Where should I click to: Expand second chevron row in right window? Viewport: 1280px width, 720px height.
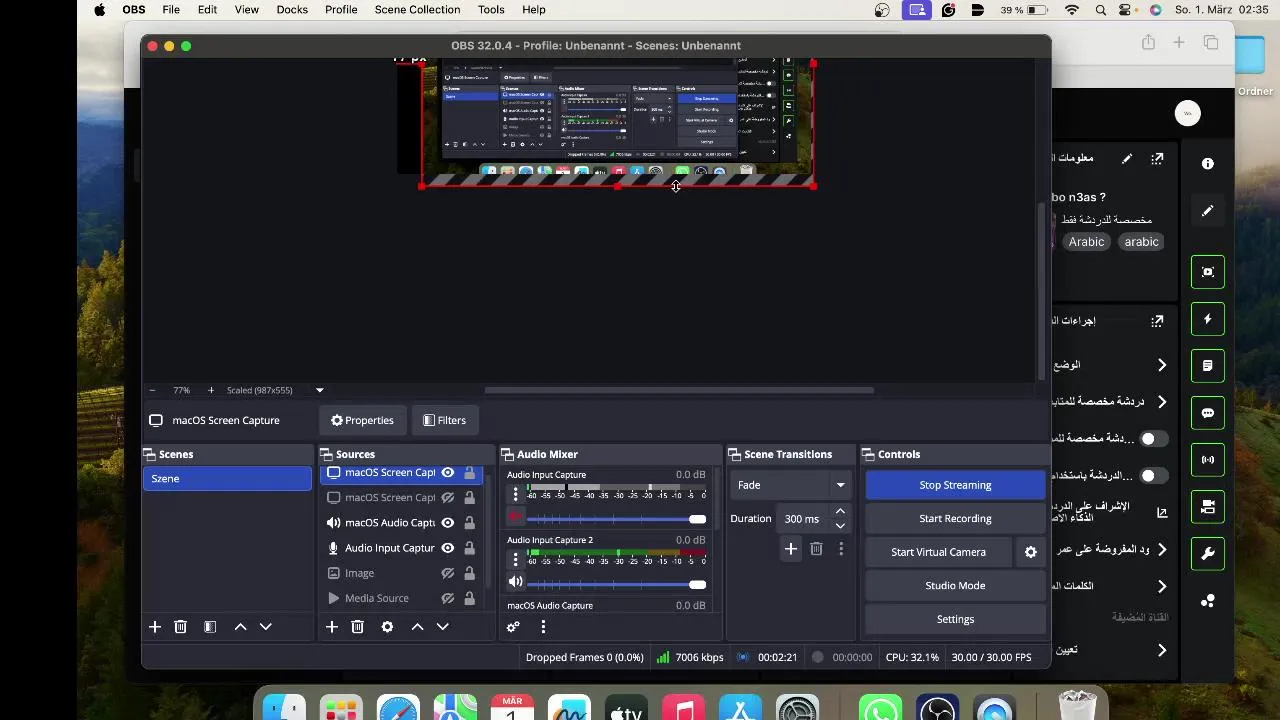(x=1162, y=402)
